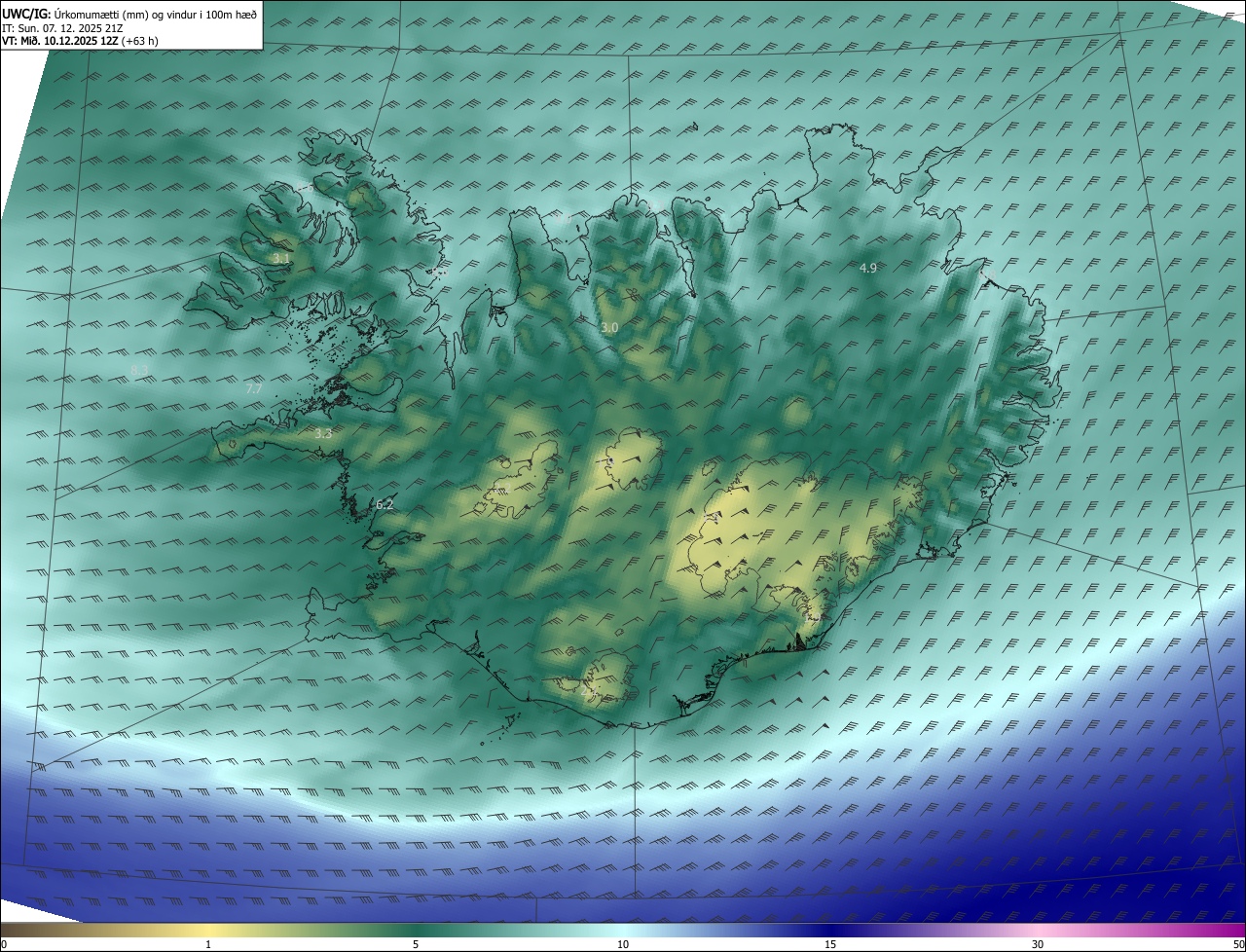Click the '30' tick label on the color scale
Screen dimensions: 1246x952
(x=1038, y=944)
